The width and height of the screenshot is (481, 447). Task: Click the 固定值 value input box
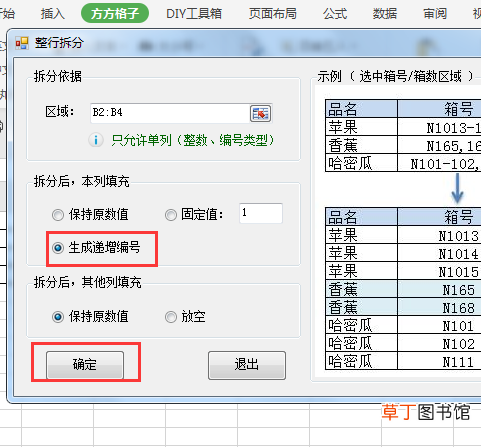[x=261, y=213]
